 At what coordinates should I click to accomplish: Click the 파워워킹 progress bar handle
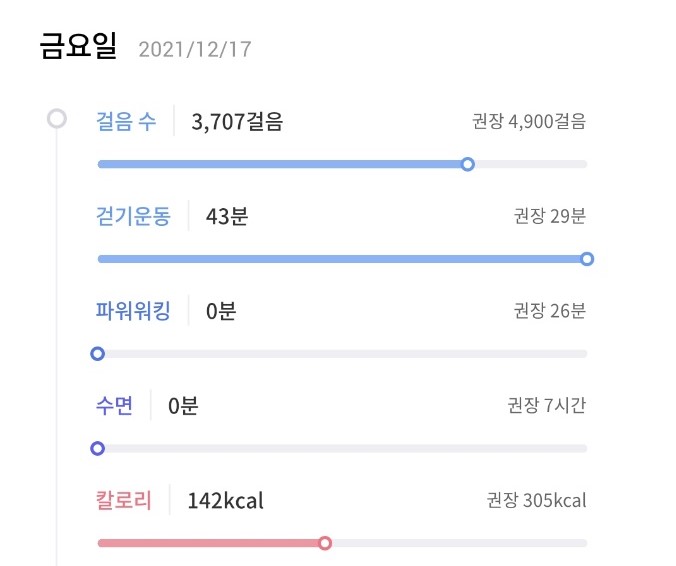(97, 354)
